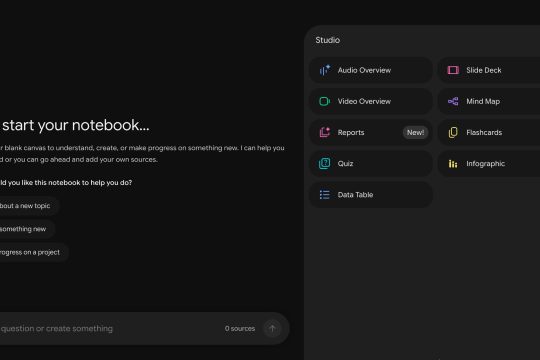Generate a Video Overview

coord(371,101)
